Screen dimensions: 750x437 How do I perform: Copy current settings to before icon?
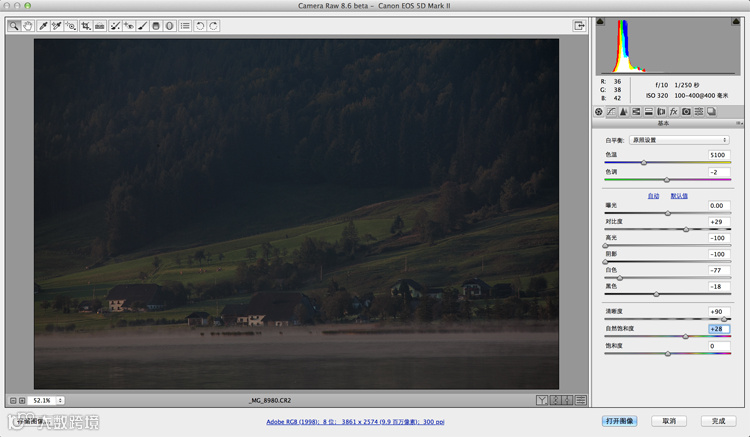point(568,400)
